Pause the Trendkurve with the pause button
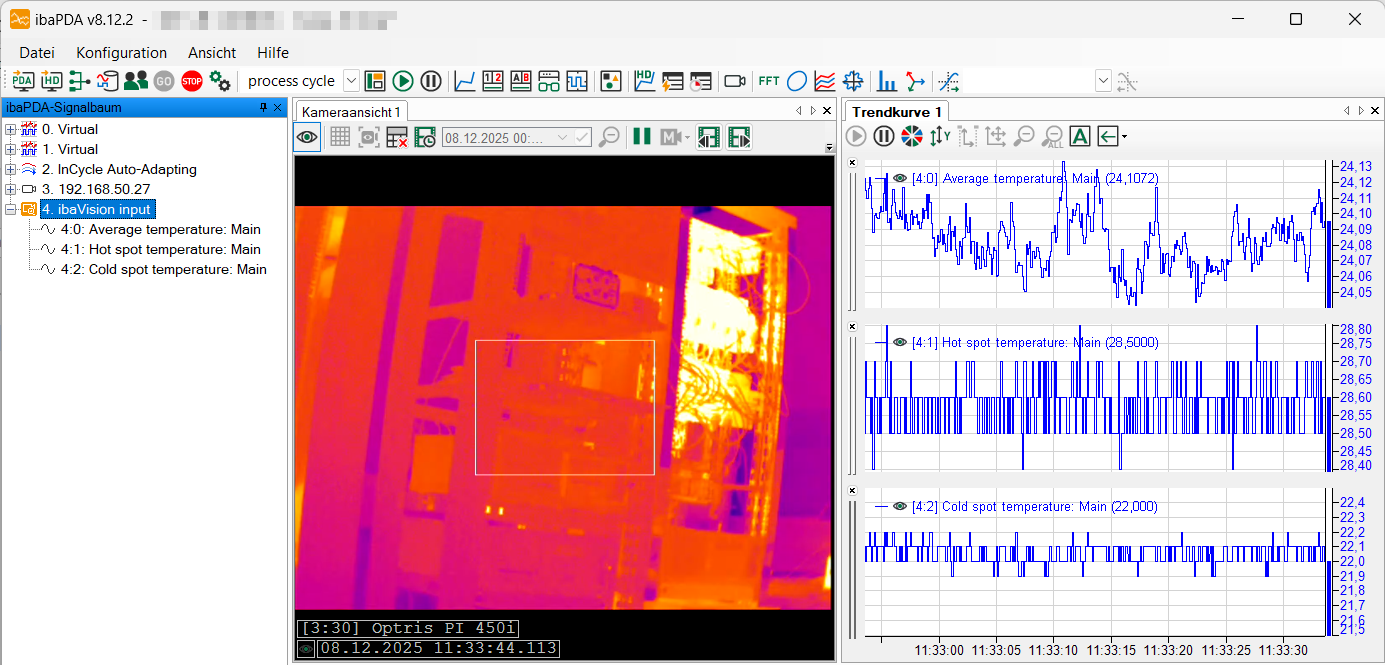The height and width of the screenshot is (665, 1385). (884, 136)
